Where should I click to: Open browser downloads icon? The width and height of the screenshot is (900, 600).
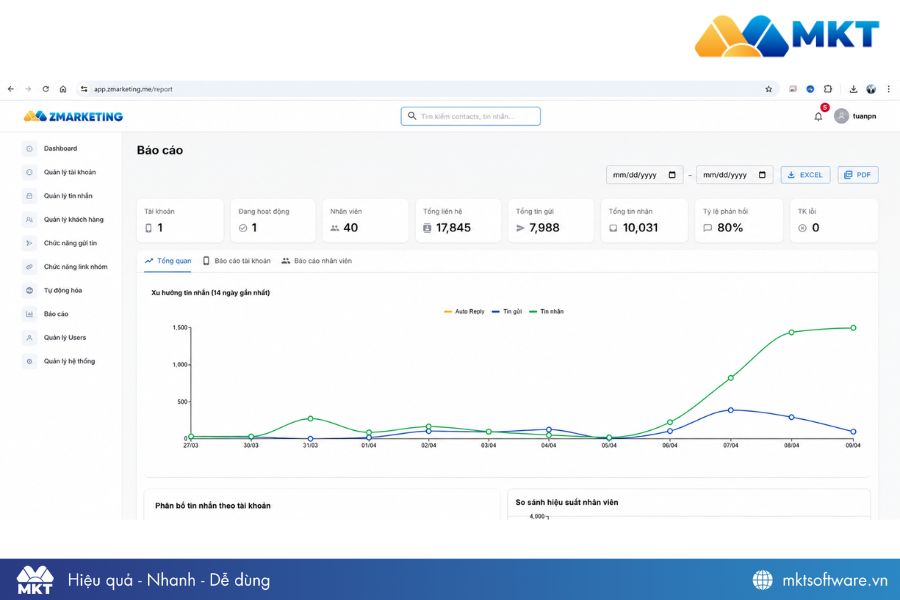(854, 89)
